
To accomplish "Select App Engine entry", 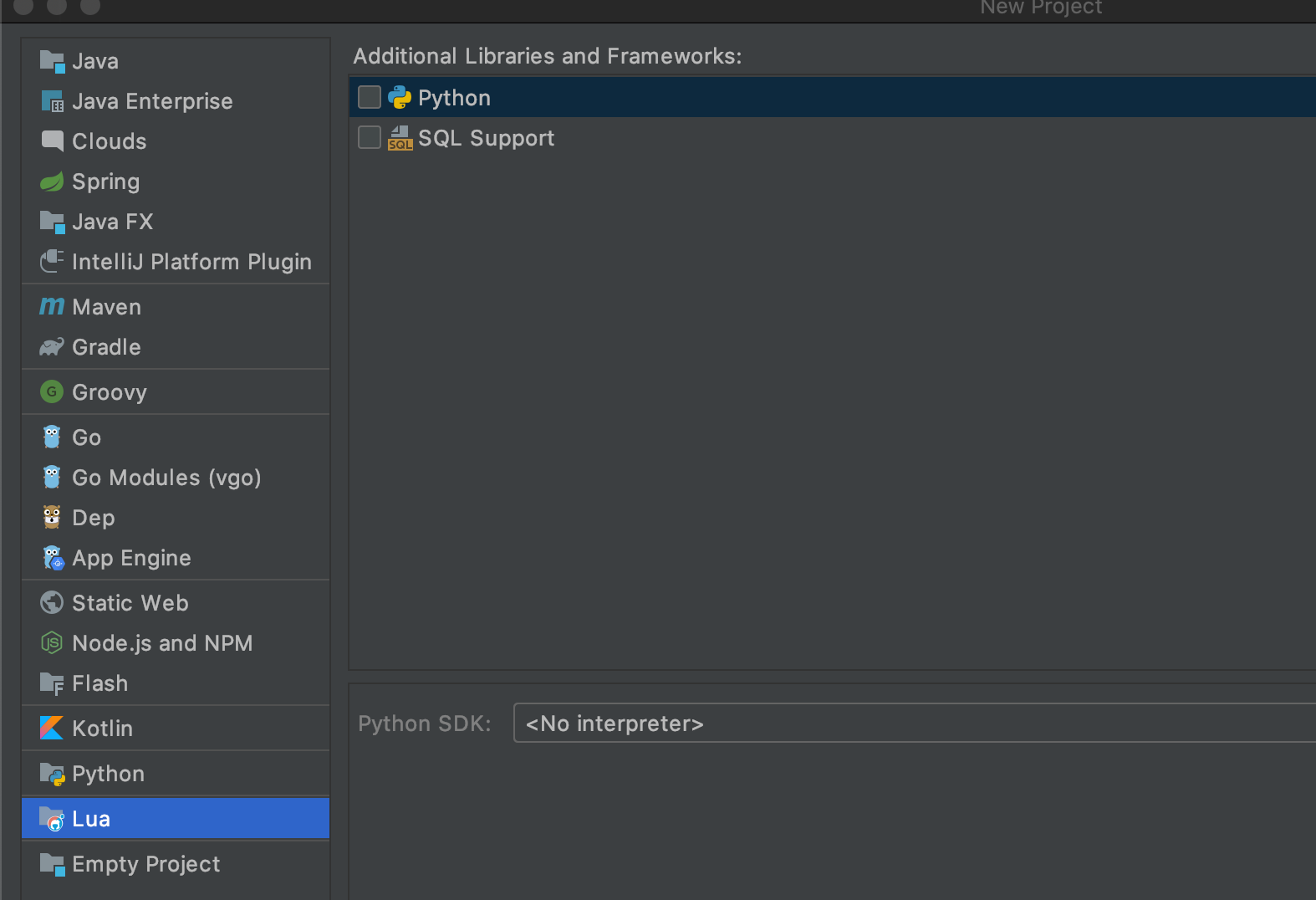I will coord(176,558).
